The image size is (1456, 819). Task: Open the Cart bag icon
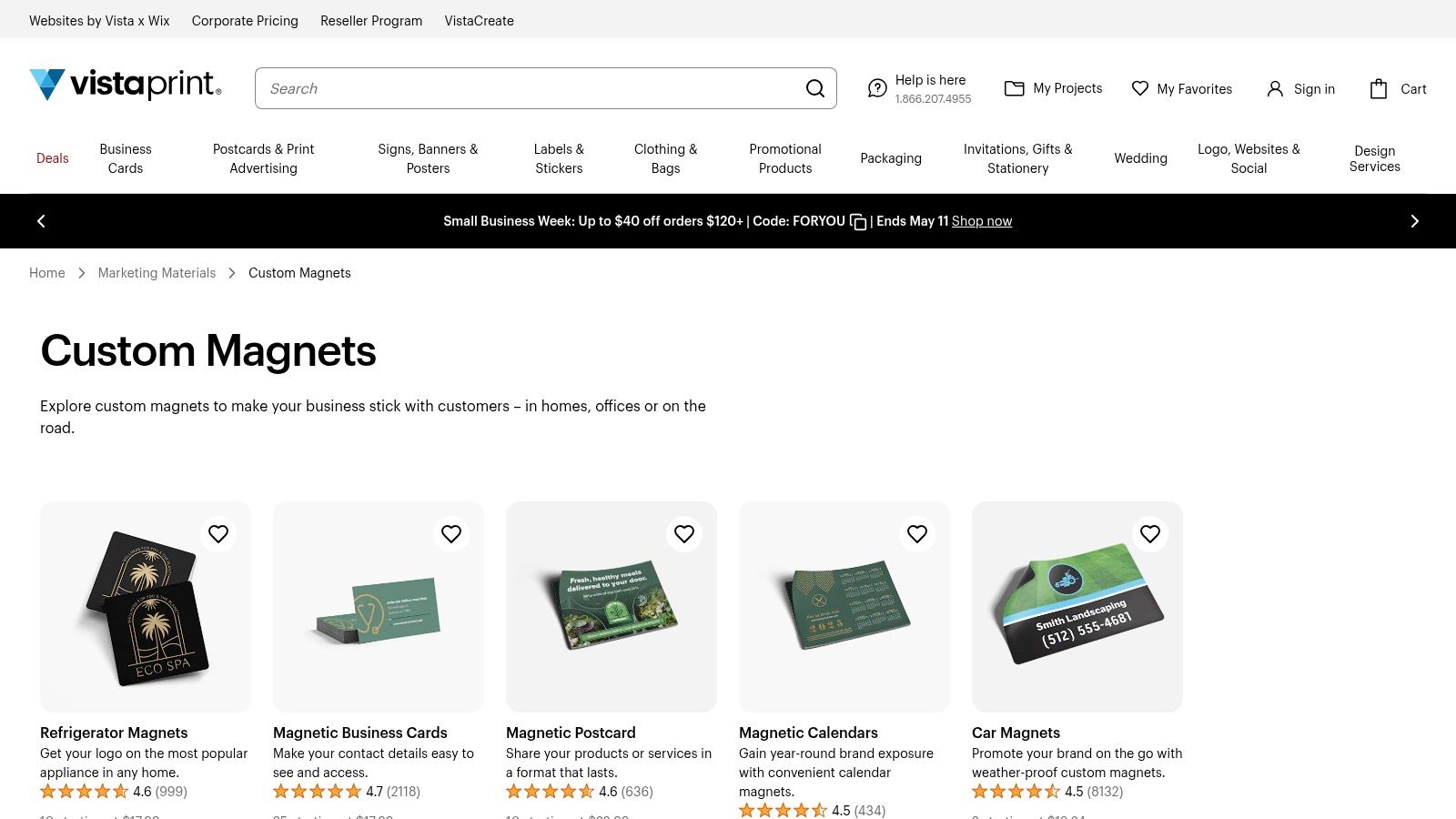tap(1379, 88)
